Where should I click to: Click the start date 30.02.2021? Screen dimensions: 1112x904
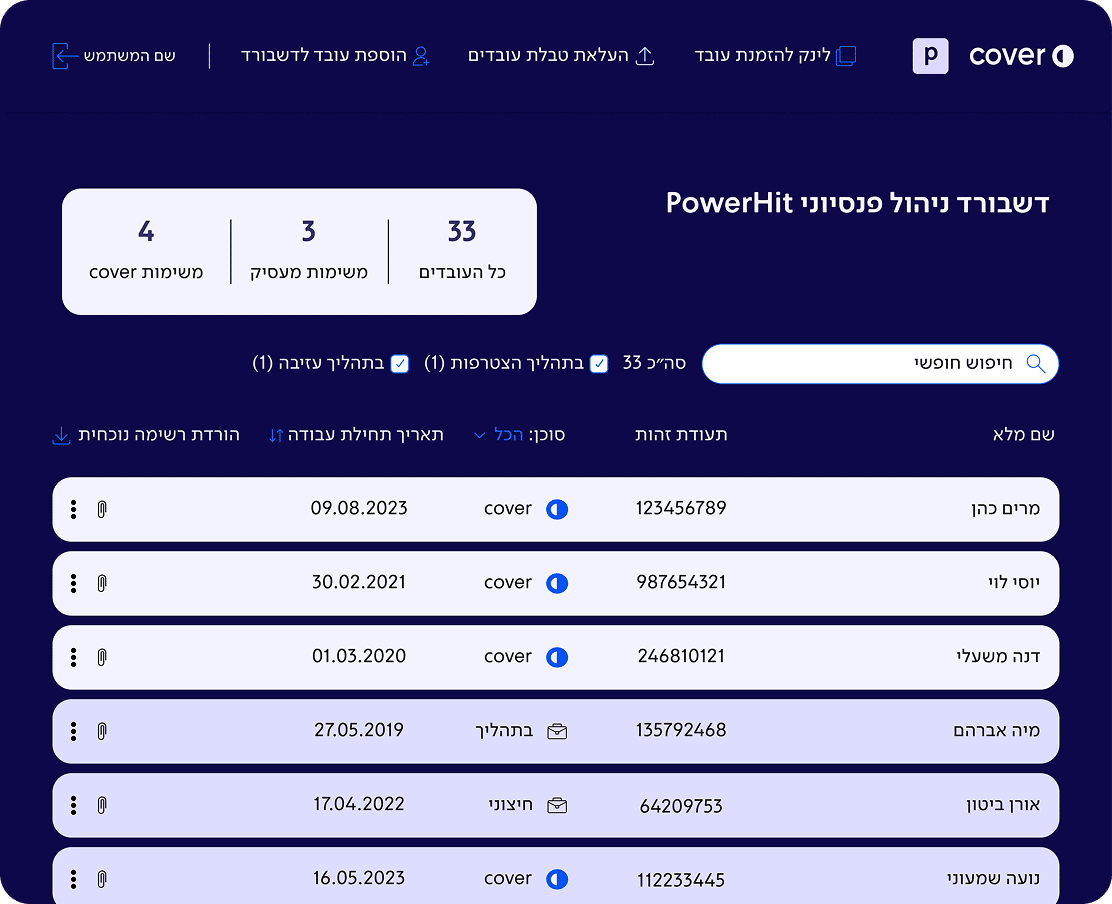pos(359,582)
